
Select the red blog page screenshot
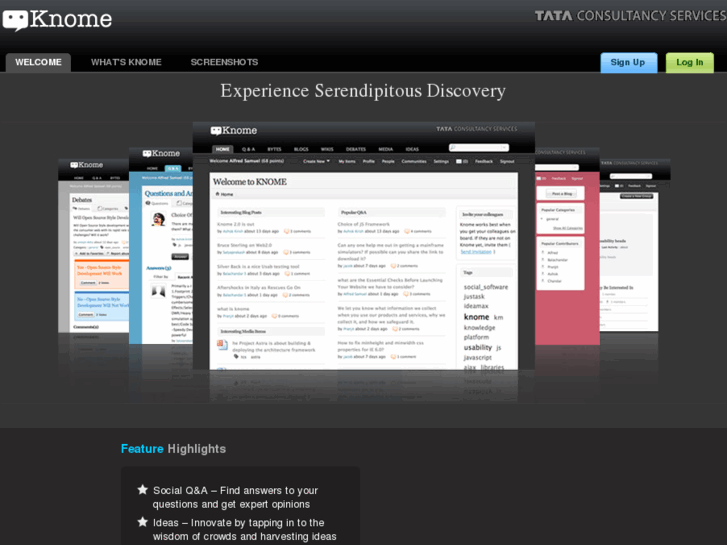[567, 246]
